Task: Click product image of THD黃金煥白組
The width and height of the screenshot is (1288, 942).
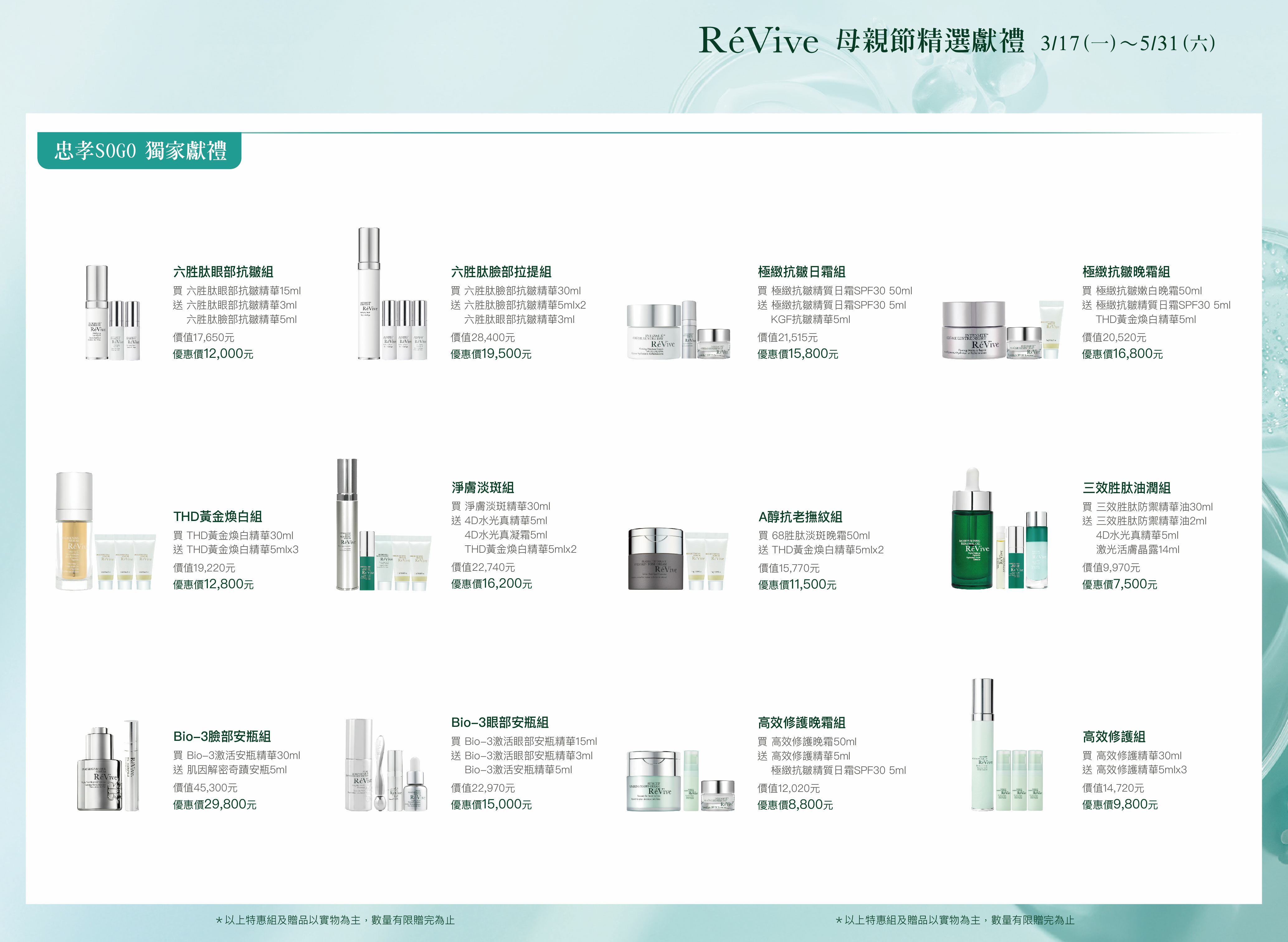Action: pyautogui.click(x=106, y=531)
